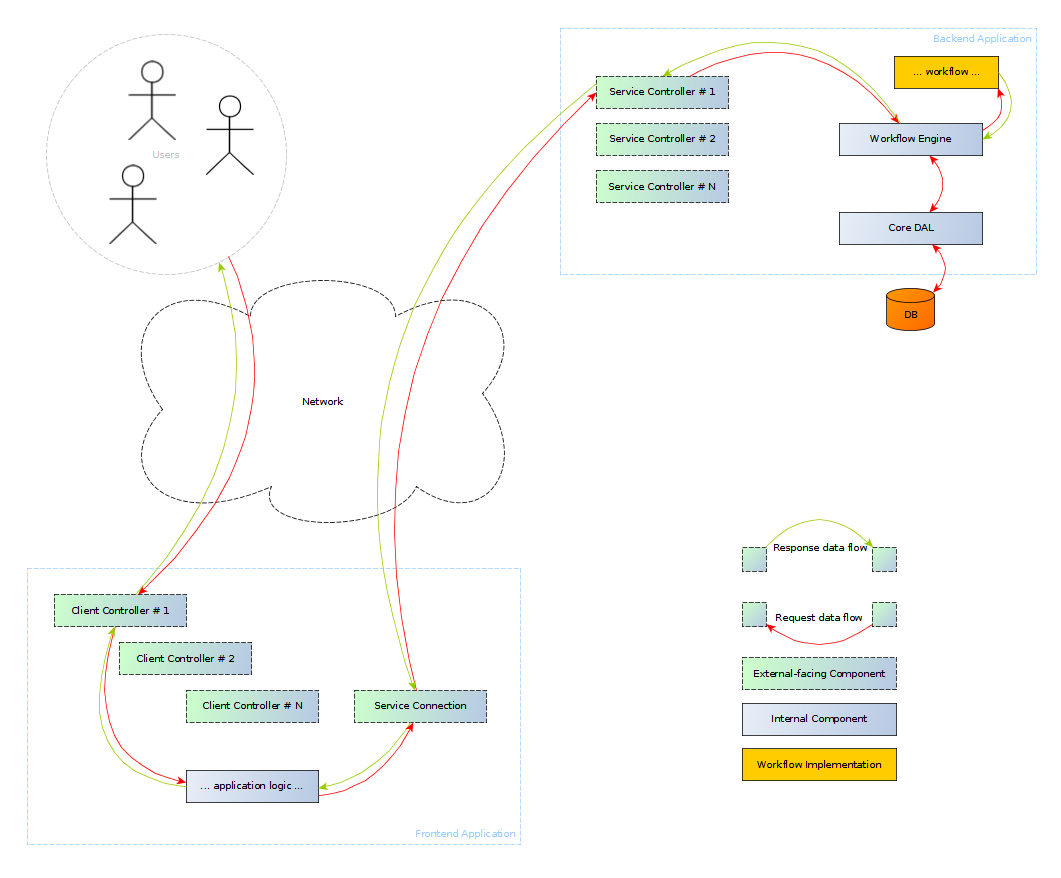Expand the Backend Application container
1061x878 pixels.
981,38
